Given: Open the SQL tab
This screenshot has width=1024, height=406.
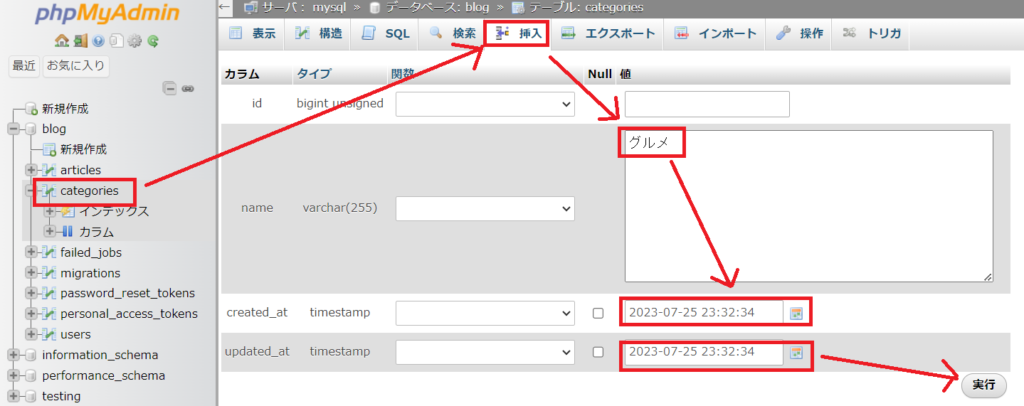Looking at the screenshot, I should (x=385, y=34).
